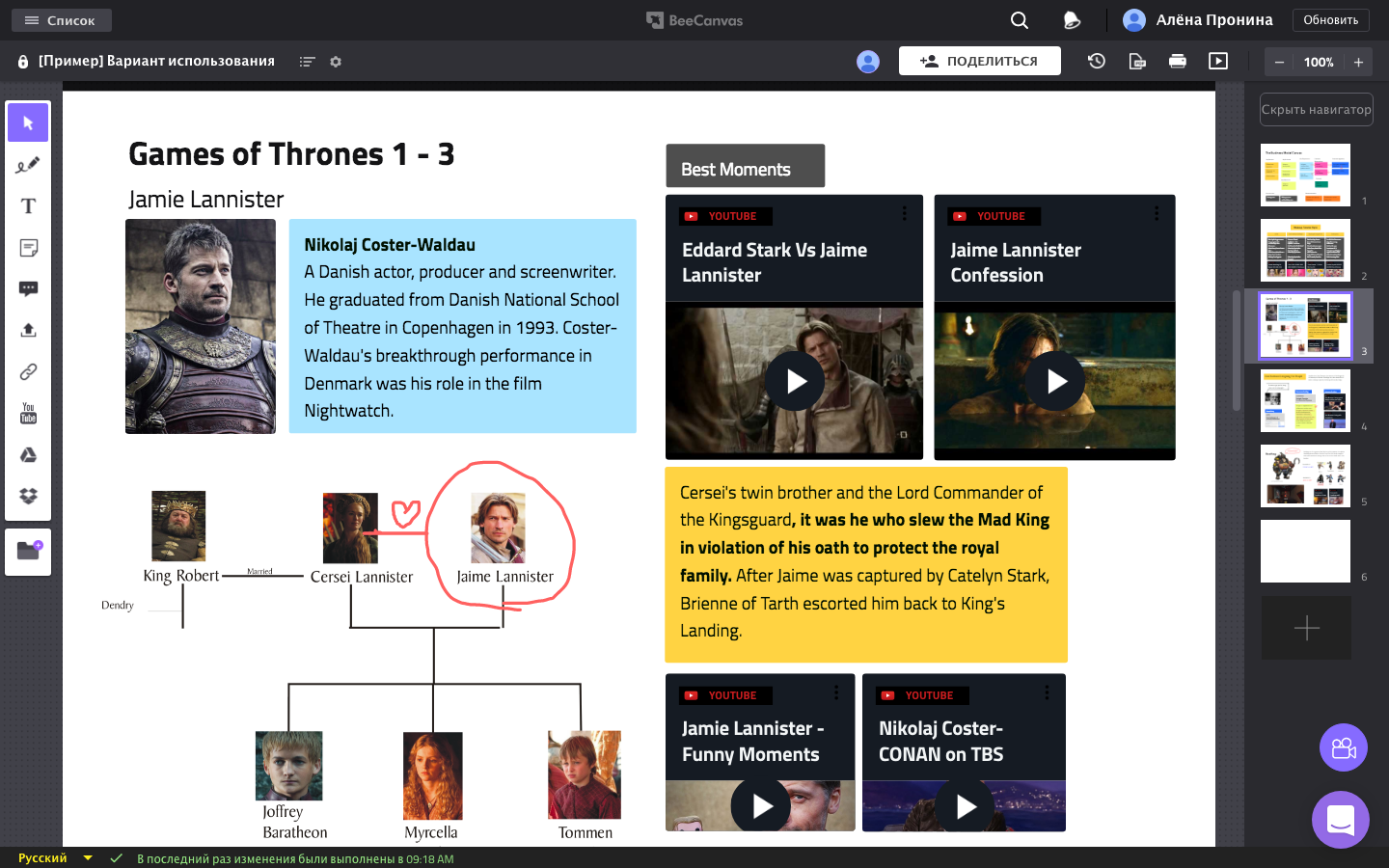Open the outline list icon near title
1389x868 pixels.
point(308,62)
